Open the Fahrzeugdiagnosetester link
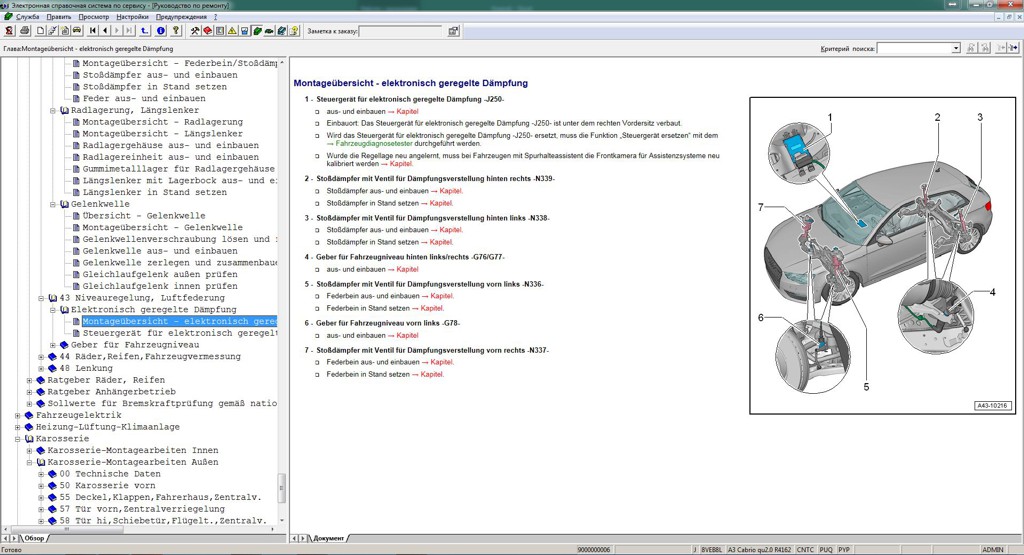Viewport: 1024px width, 555px height. (x=370, y=143)
